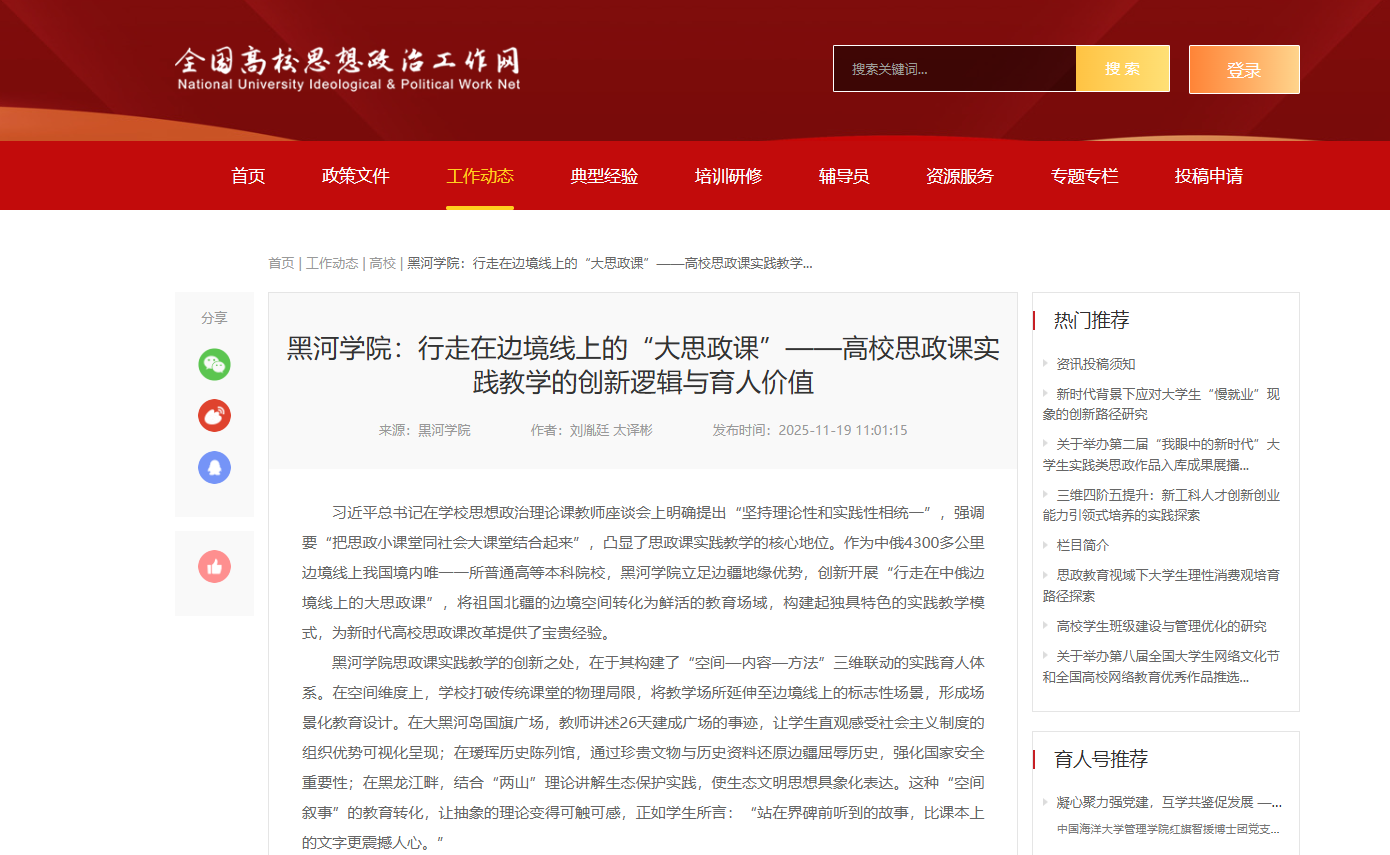This screenshot has width=1390, height=855.
Task: Go to 典型经验 in navigation bar
Action: tap(604, 176)
